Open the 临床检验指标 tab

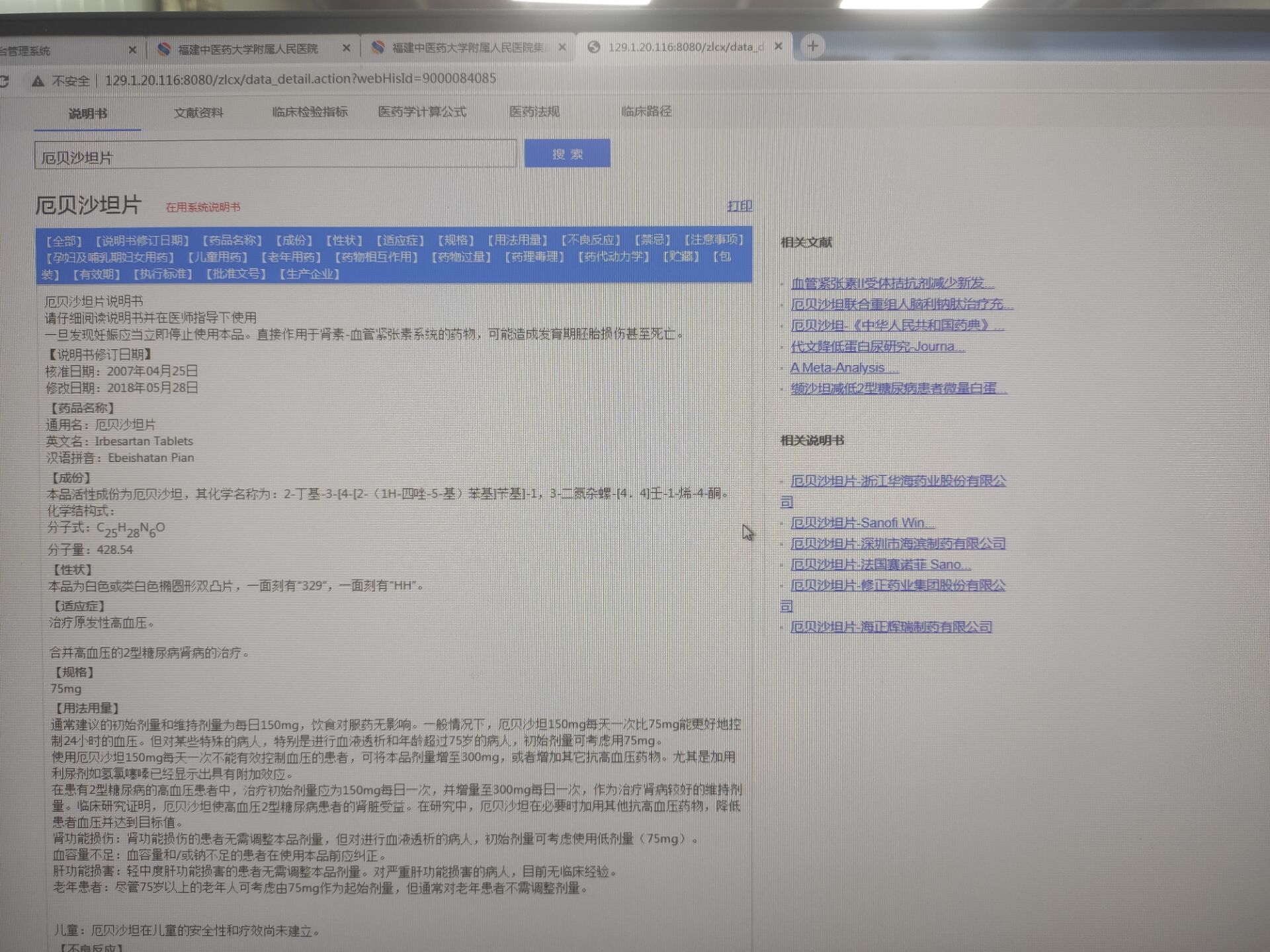tap(310, 112)
